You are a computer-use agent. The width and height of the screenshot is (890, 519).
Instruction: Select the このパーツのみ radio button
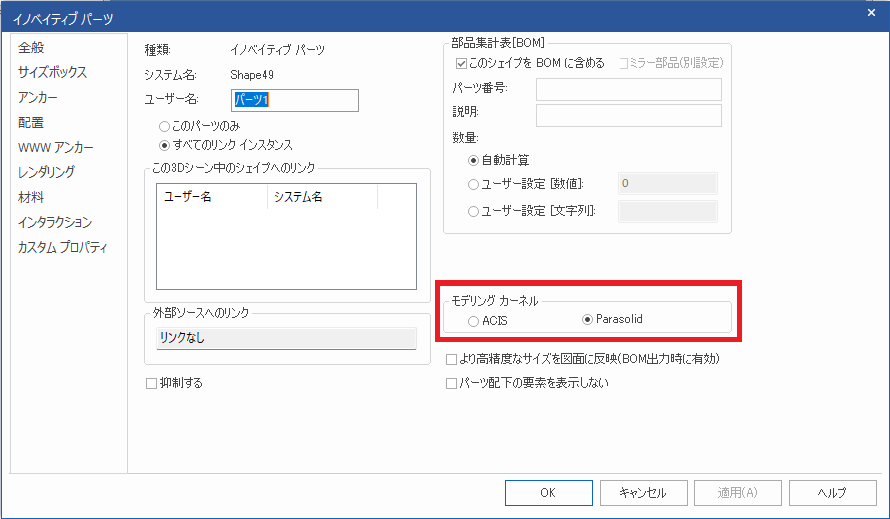click(x=165, y=126)
